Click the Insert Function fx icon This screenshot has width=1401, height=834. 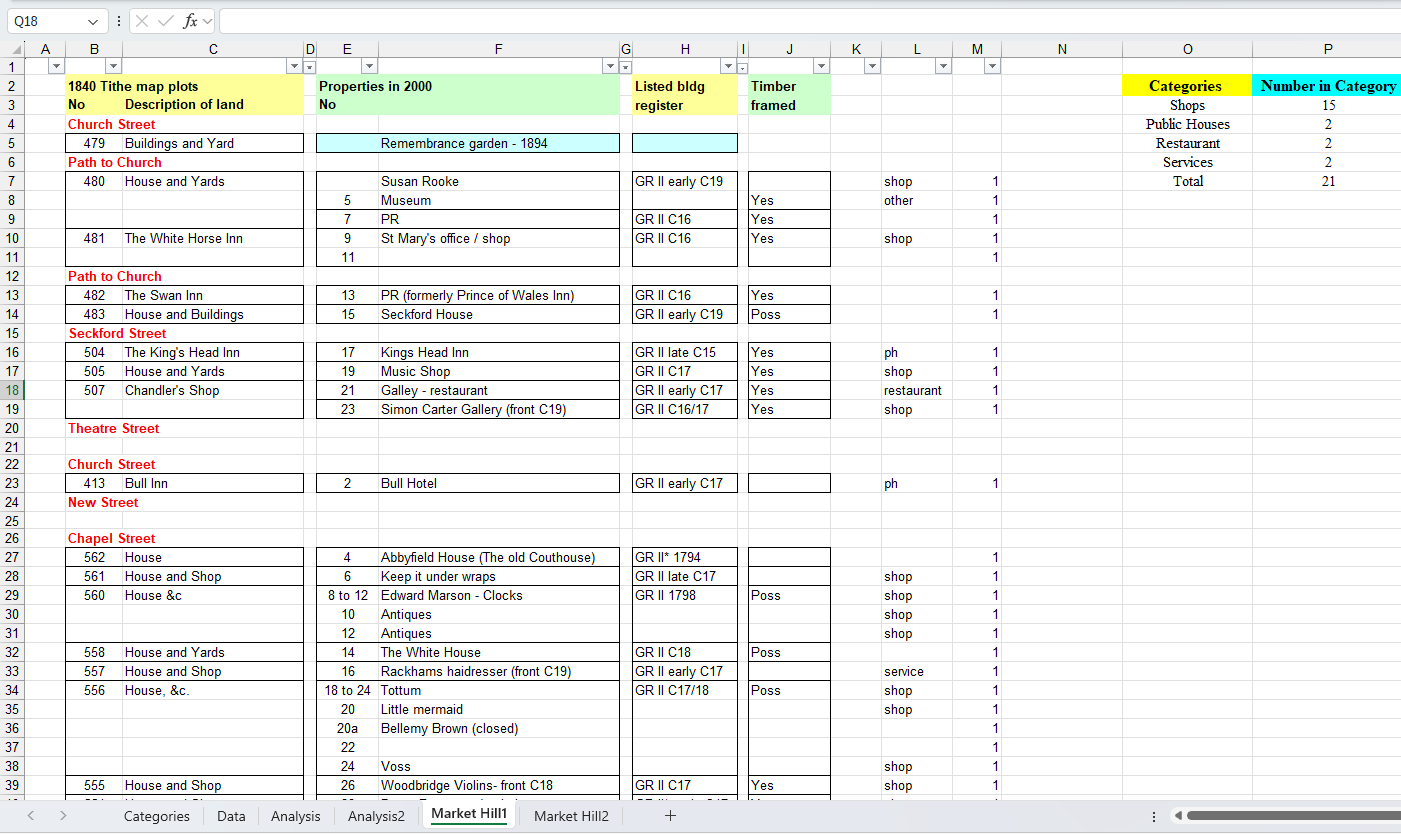click(190, 21)
